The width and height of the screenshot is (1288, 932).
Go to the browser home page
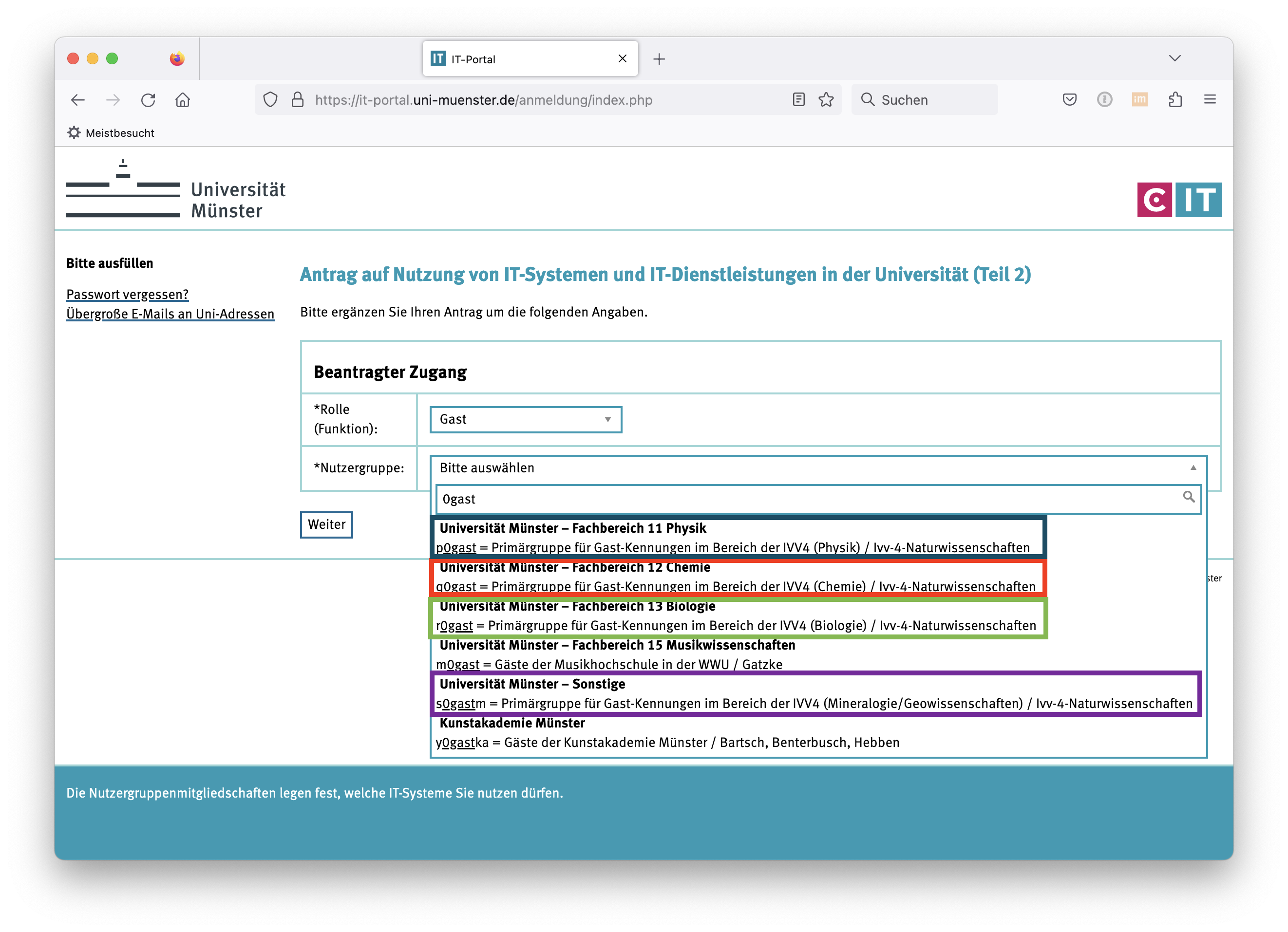coord(183,100)
